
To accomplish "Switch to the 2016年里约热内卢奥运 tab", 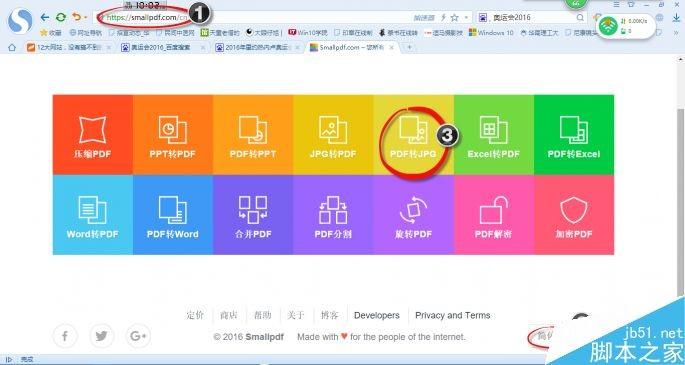I will [256, 48].
